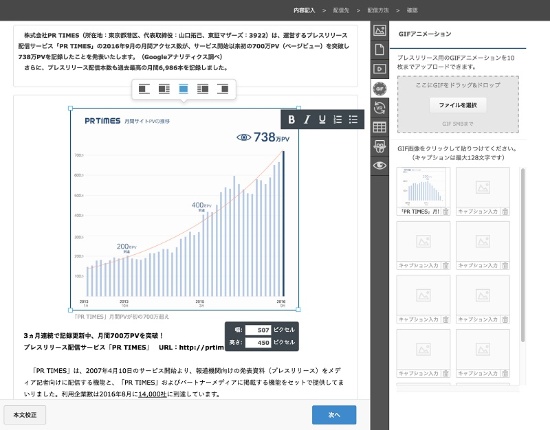Toggle underline formatting

point(322,120)
